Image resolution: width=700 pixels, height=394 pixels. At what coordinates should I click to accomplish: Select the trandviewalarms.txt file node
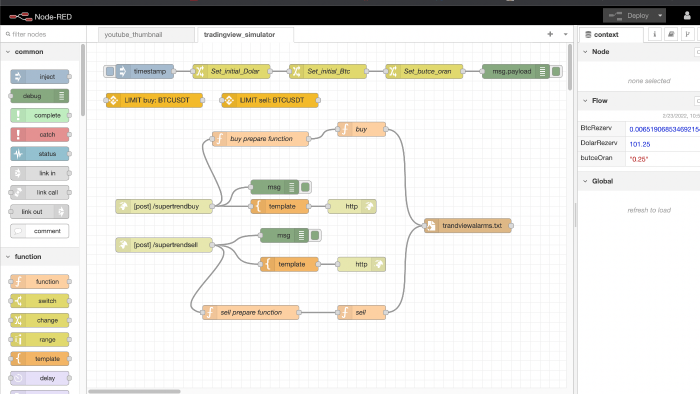pyautogui.click(x=467, y=226)
